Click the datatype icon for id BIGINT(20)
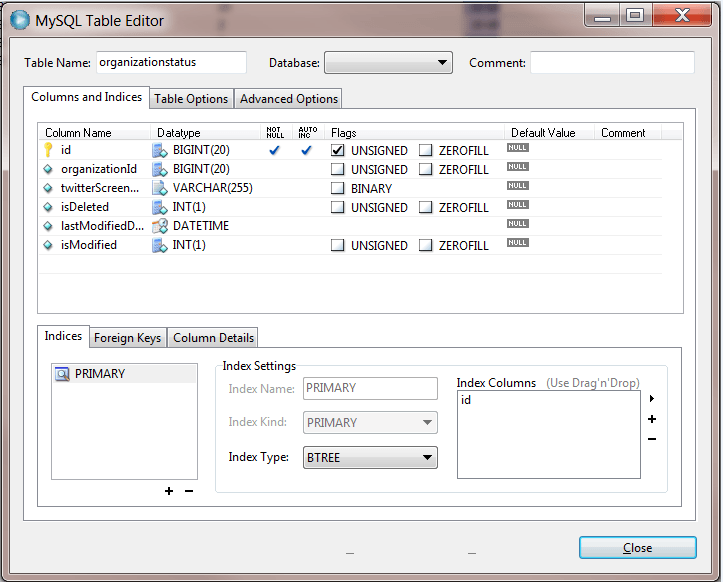This screenshot has height=582, width=723. pyautogui.click(x=160, y=150)
